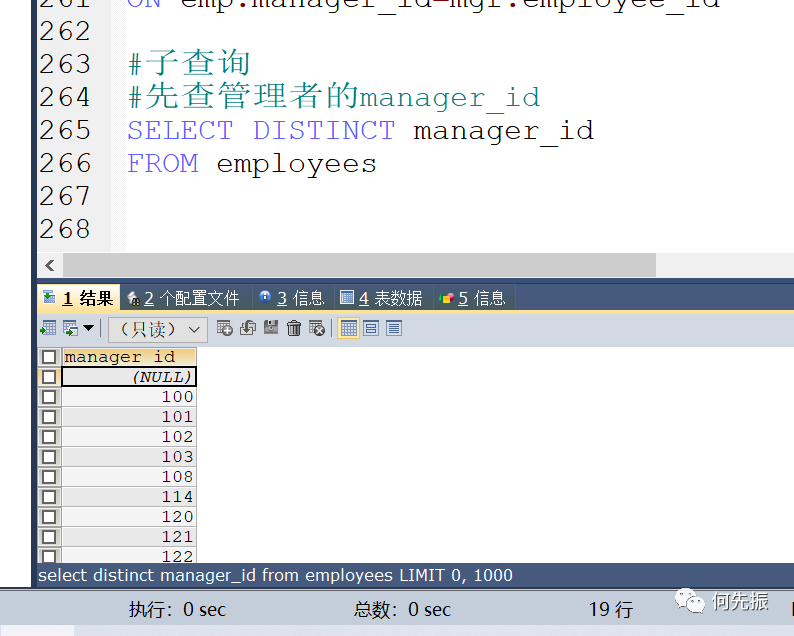Select the cell with value 120
The width and height of the screenshot is (794, 636).
129,516
